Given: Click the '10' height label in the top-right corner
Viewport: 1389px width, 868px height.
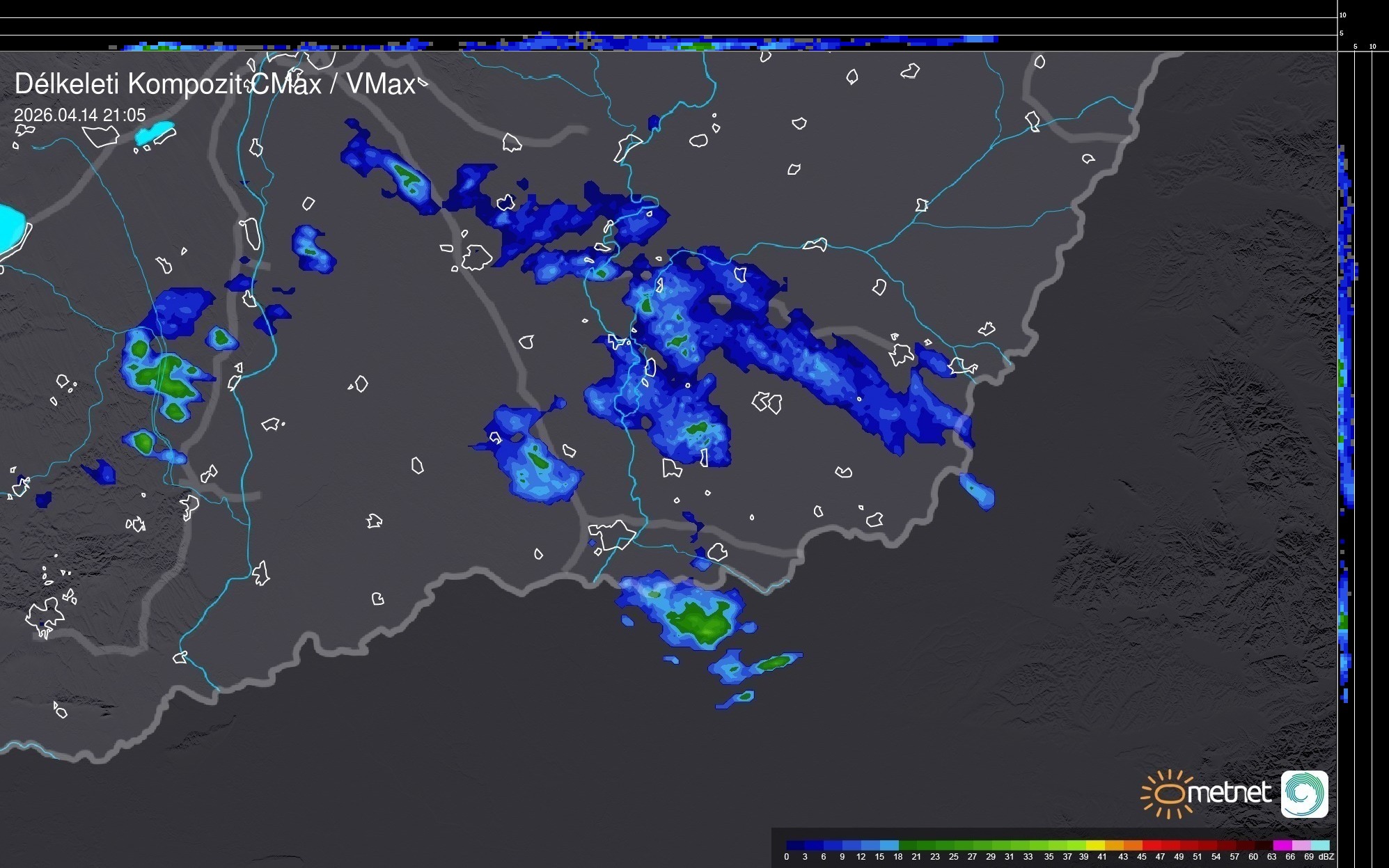Looking at the screenshot, I should tap(1343, 15).
